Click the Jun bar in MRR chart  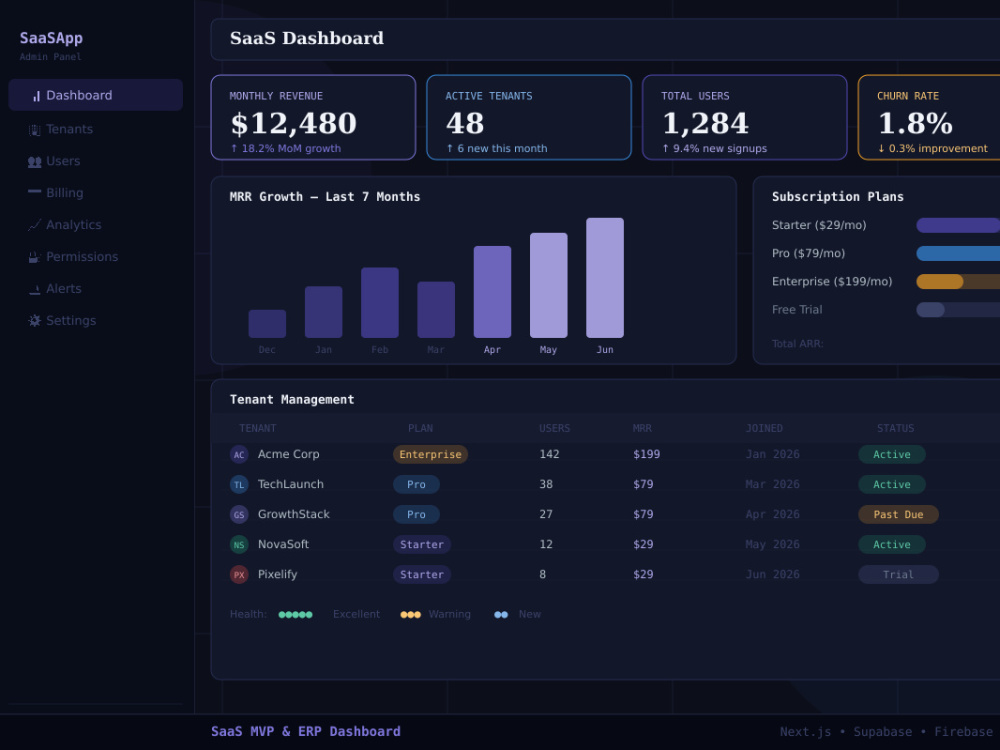(605, 278)
